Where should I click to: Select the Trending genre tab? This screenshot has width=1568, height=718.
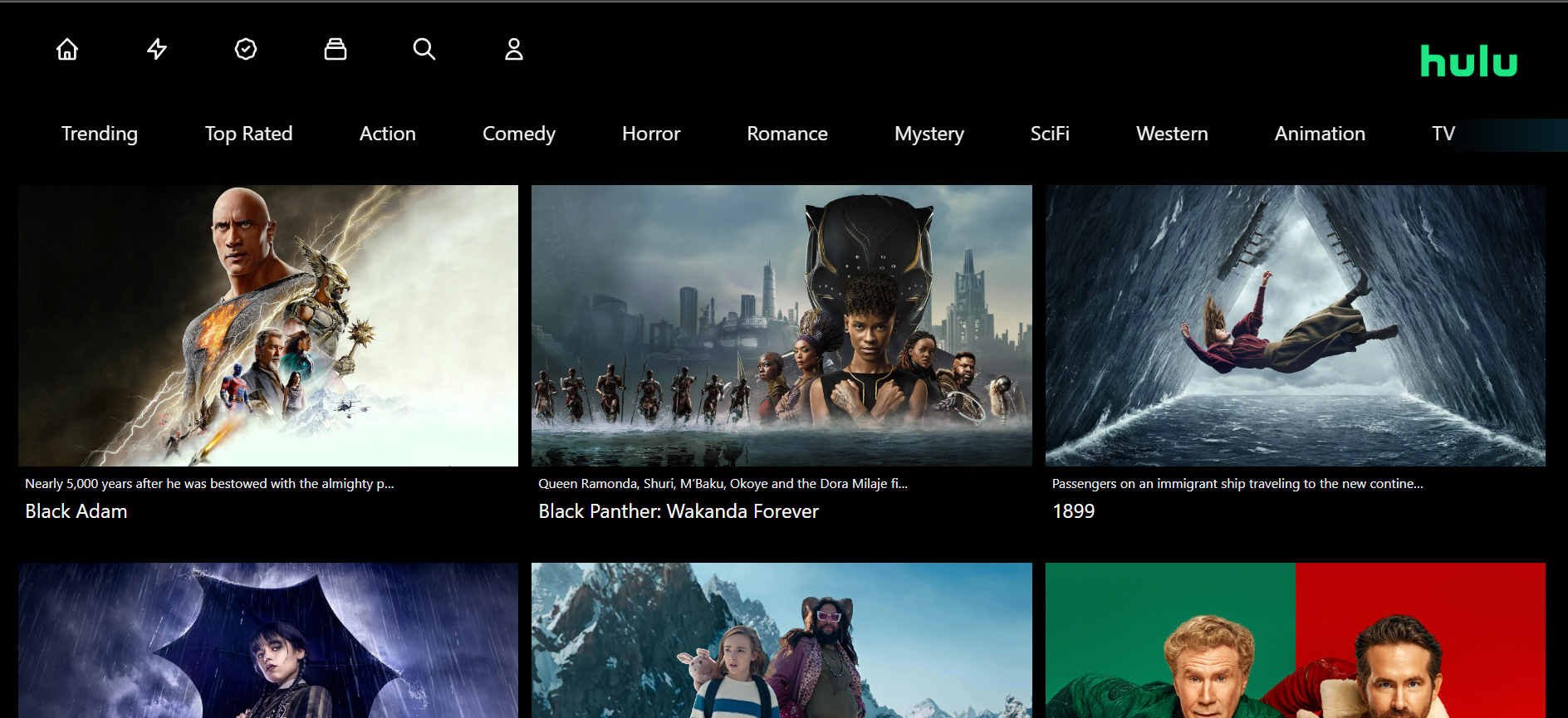[x=100, y=134]
